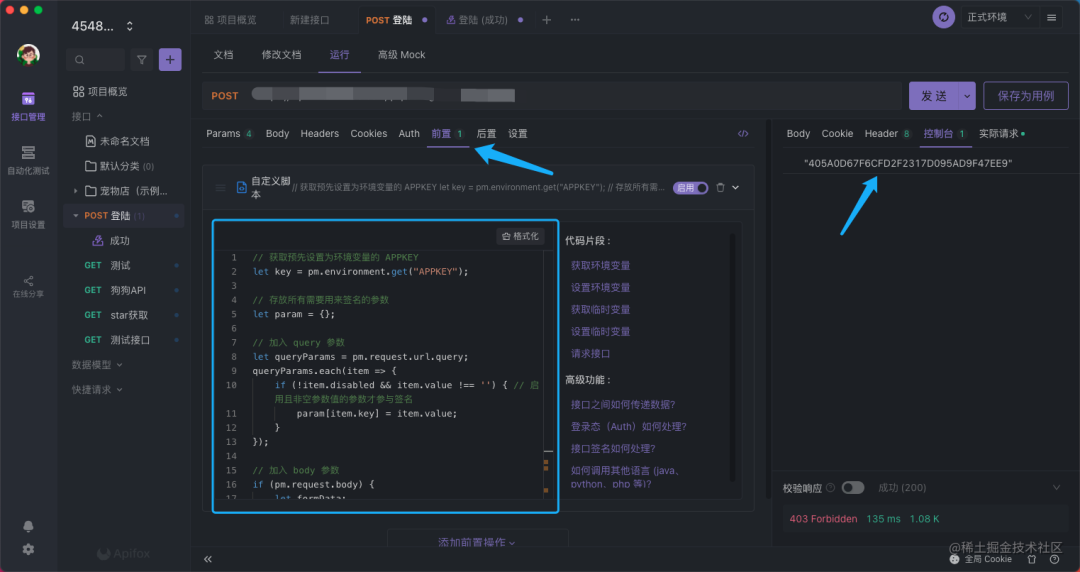1080x572 pixels.
Task: Click the 获取环境变量 code snippet link
Action: [600, 266]
